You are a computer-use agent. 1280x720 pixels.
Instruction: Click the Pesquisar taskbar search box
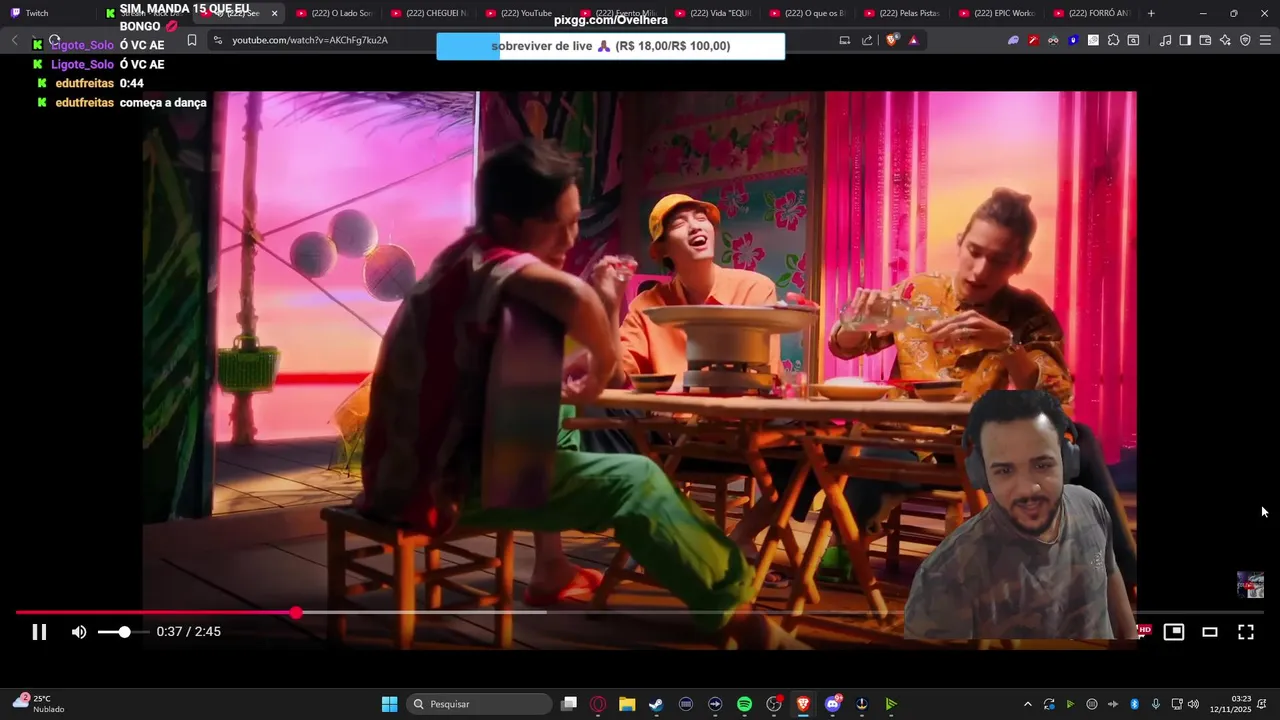[x=480, y=704]
